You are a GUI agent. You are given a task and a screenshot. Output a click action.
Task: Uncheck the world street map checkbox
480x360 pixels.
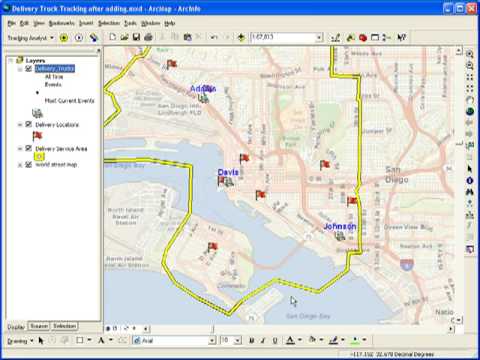29,164
